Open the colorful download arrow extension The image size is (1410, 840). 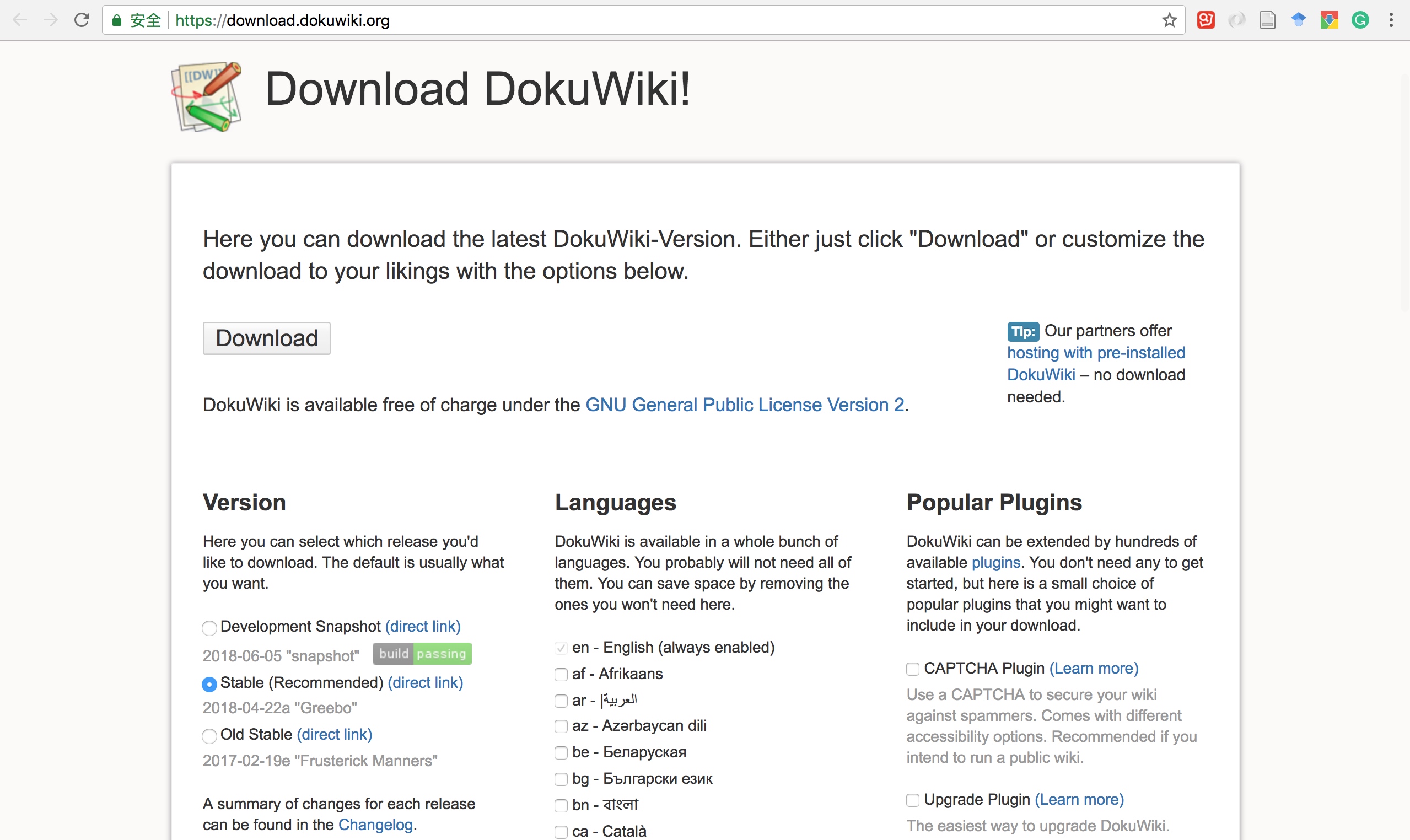point(1329,20)
